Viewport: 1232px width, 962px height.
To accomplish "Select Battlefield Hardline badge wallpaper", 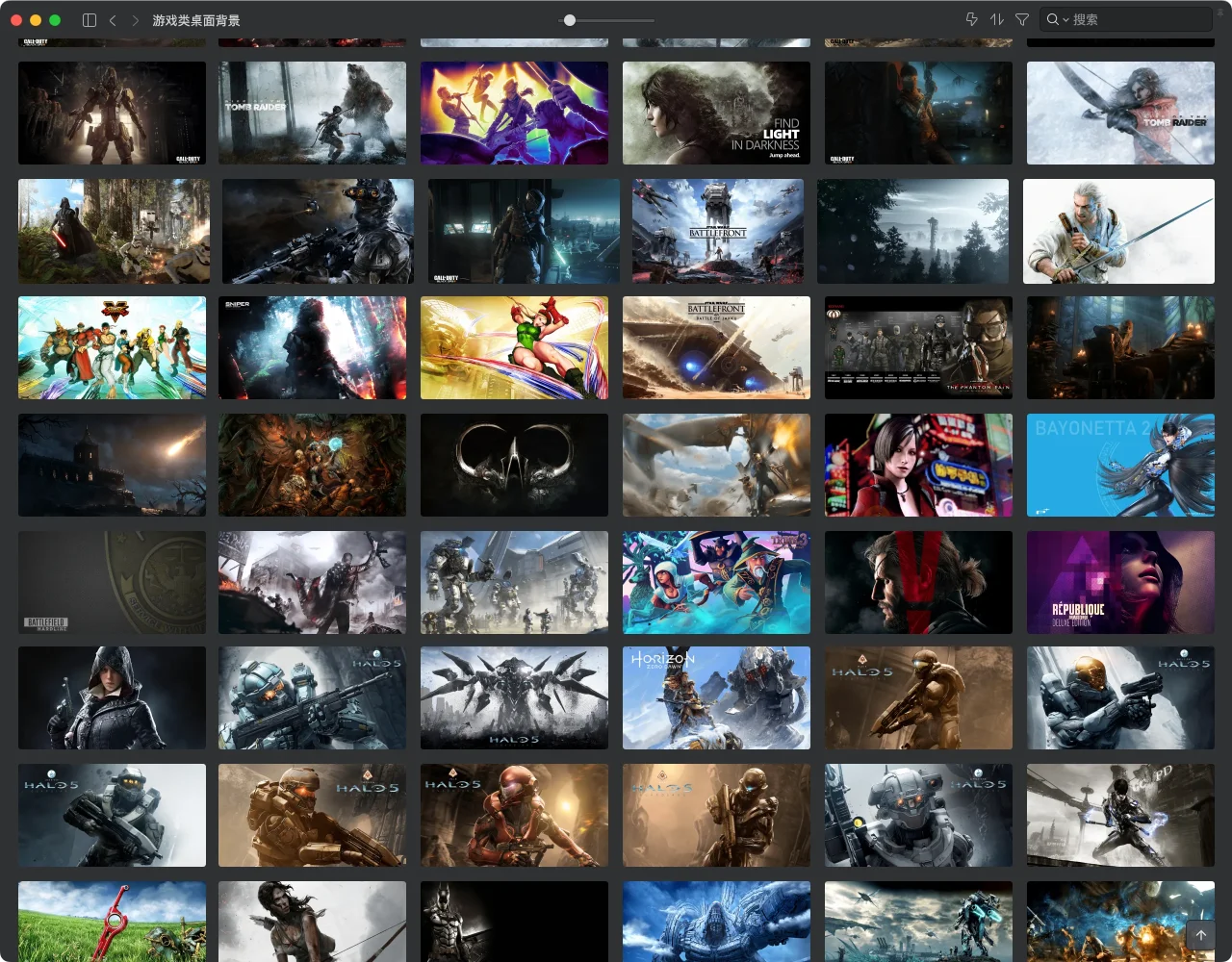I will click(112, 583).
